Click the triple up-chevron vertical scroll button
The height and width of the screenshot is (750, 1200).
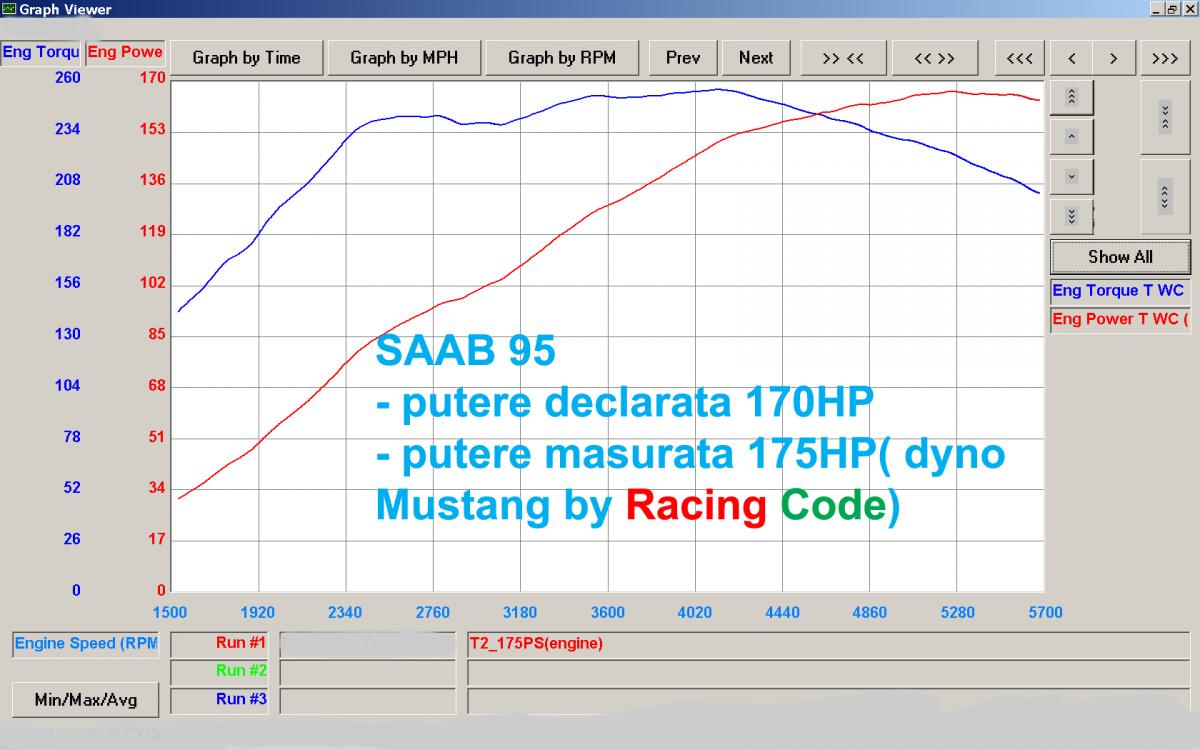(1071, 97)
